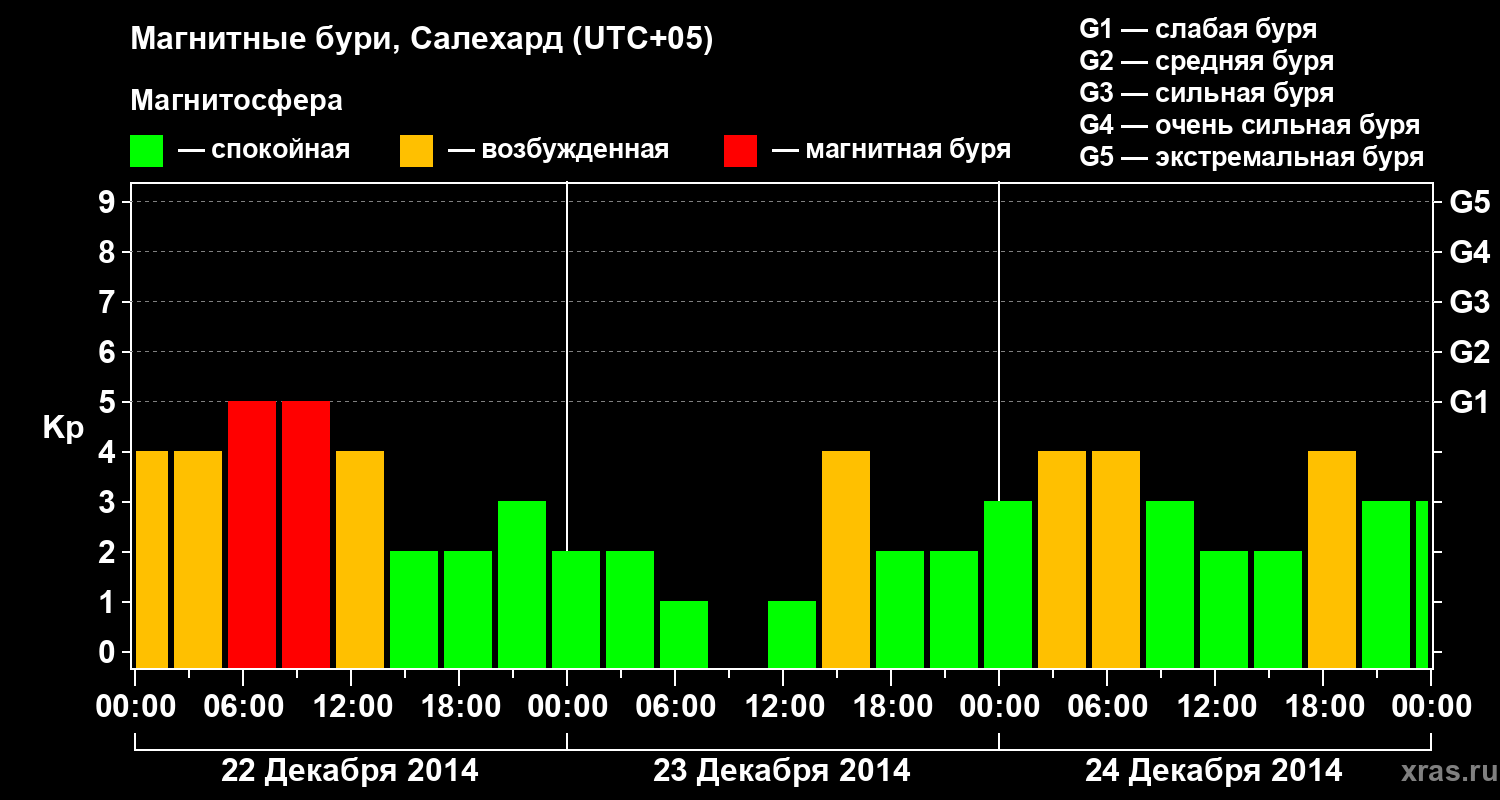Click the orange bar at 18:00 on 24 December
This screenshot has width=1500, height=800.
pos(1332,560)
